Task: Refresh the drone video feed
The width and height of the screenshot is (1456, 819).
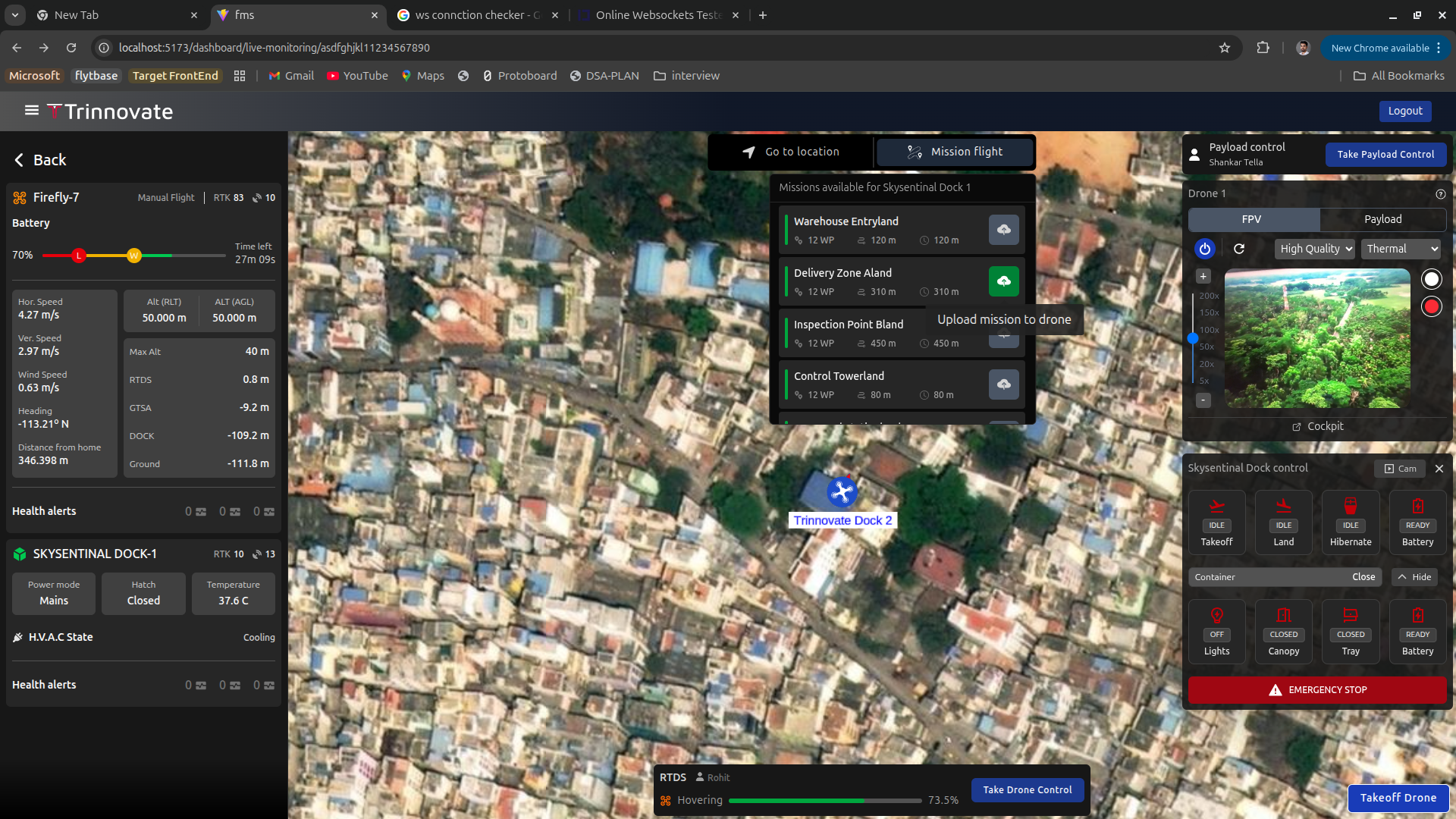Action: tap(1239, 249)
